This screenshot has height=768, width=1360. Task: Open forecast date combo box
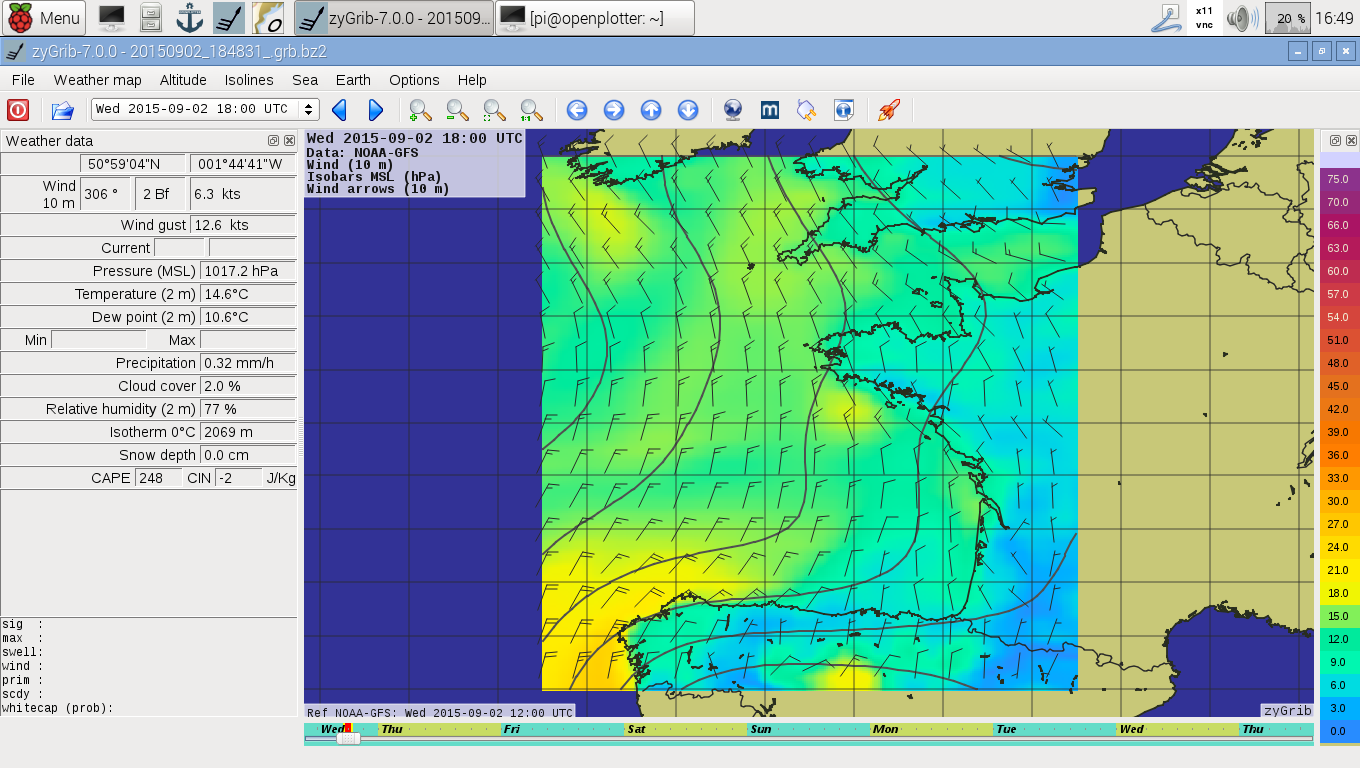click(205, 109)
